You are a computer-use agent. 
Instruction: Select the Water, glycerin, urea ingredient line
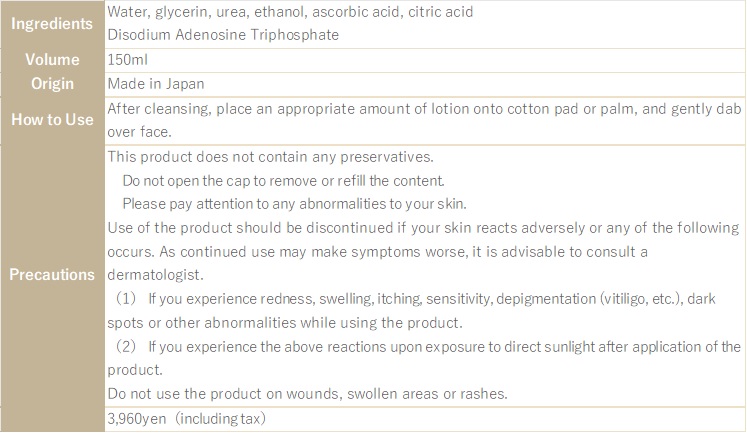pyautogui.click(x=290, y=12)
